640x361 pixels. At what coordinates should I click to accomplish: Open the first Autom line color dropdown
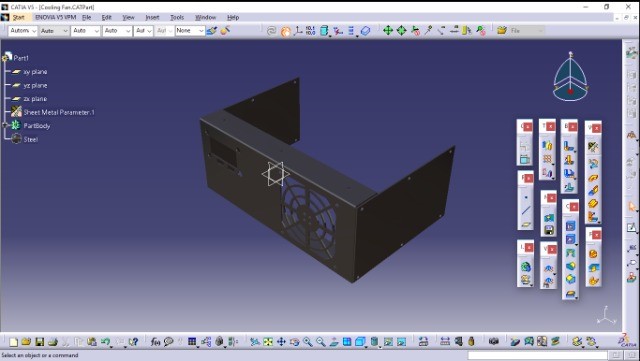tap(23, 31)
